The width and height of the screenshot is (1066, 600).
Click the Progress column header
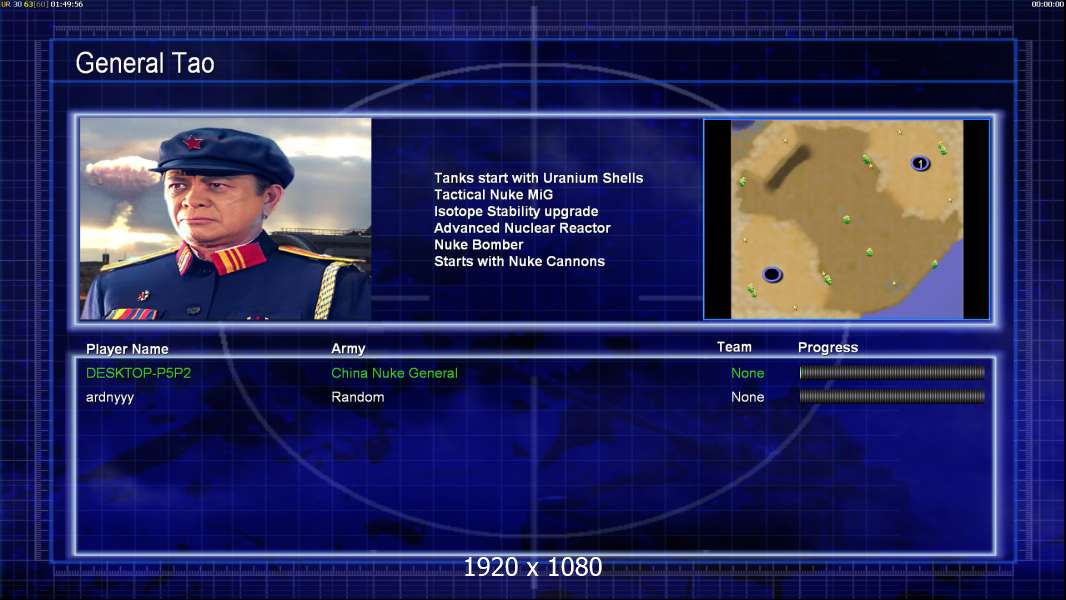coord(827,347)
